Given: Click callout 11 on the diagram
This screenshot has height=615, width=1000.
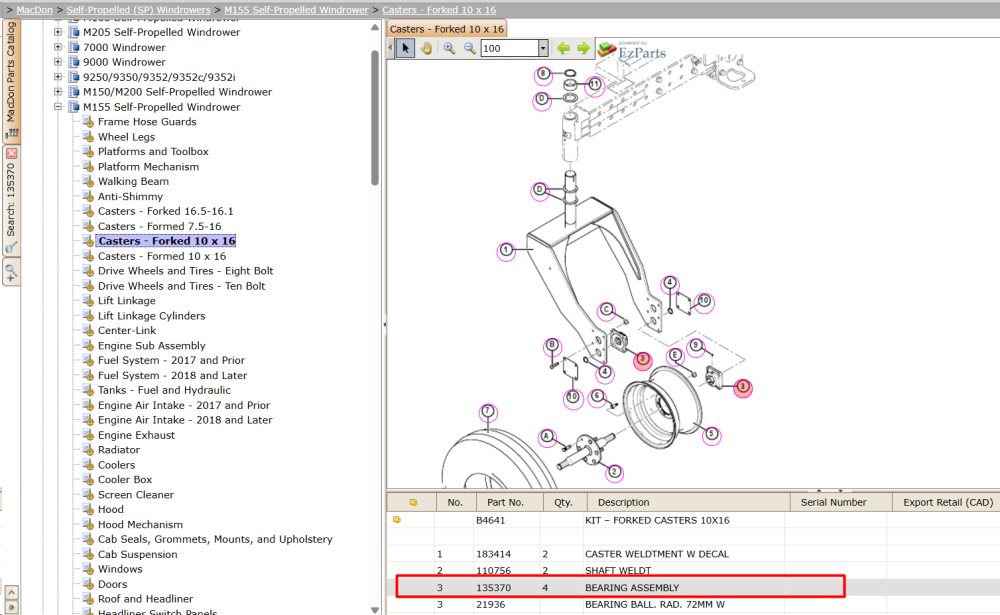Looking at the screenshot, I should click(594, 84).
